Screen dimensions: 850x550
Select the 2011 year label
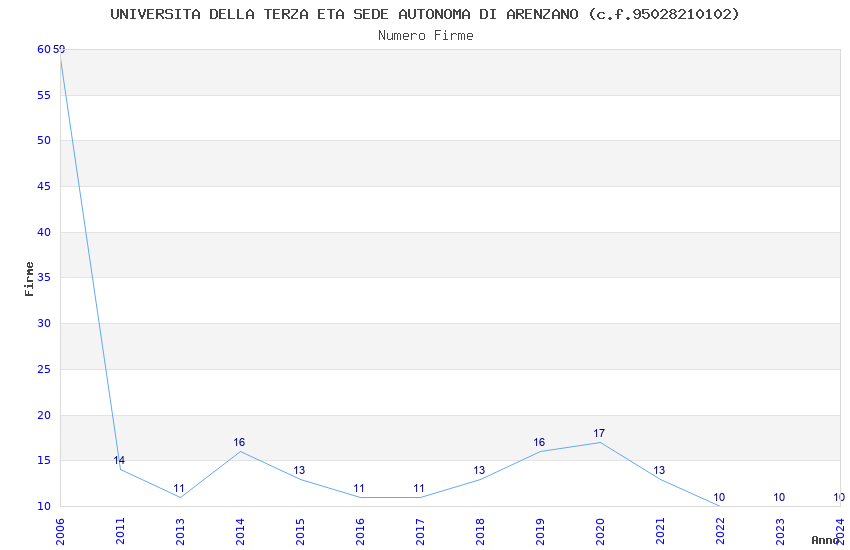(x=120, y=532)
